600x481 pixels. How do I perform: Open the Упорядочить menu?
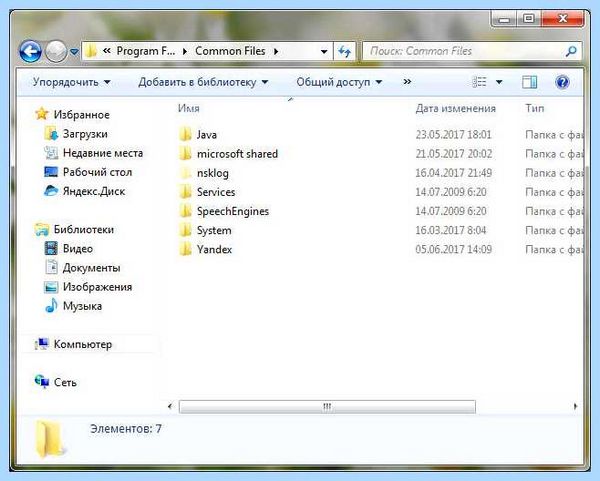pos(72,82)
